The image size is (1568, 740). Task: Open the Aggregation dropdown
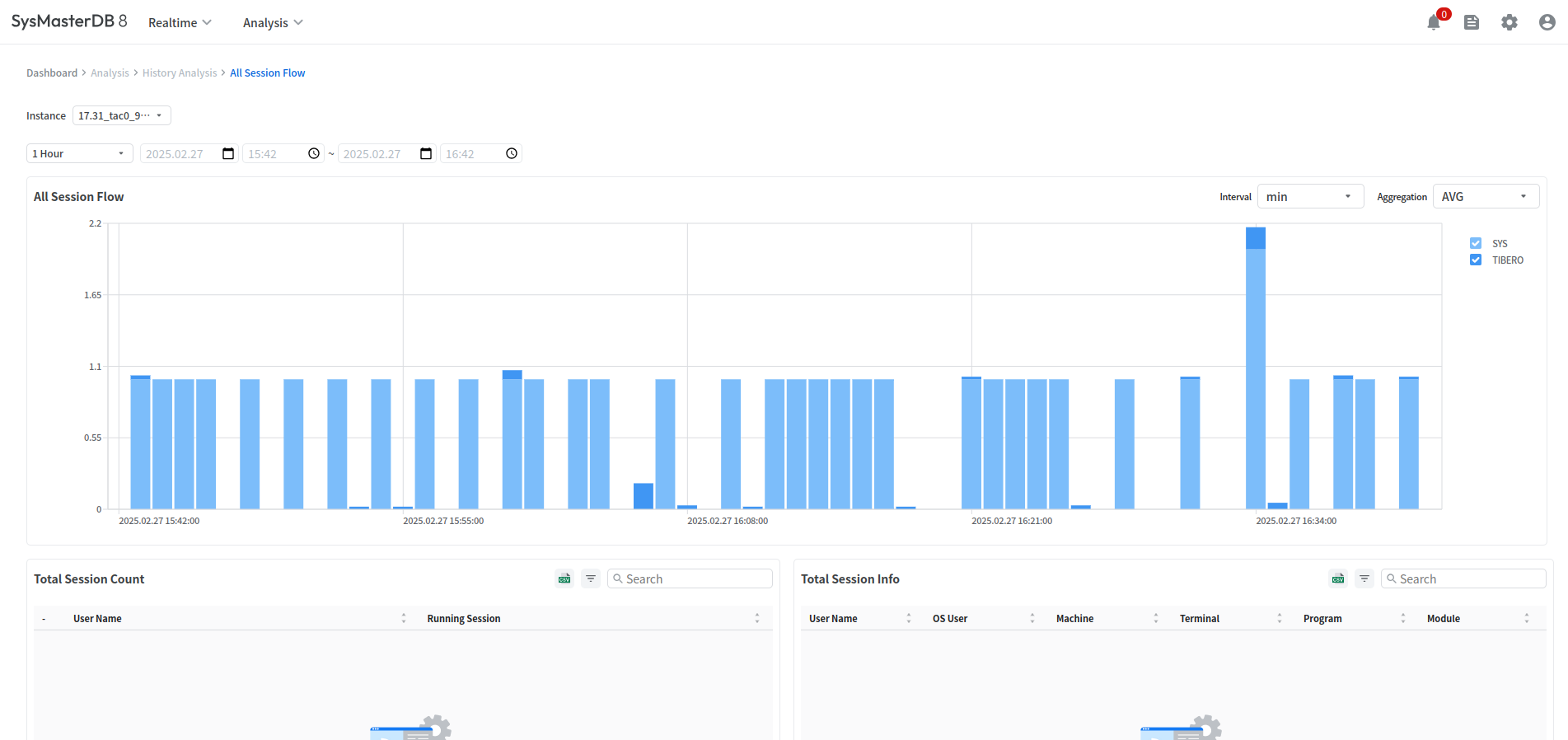click(1486, 196)
